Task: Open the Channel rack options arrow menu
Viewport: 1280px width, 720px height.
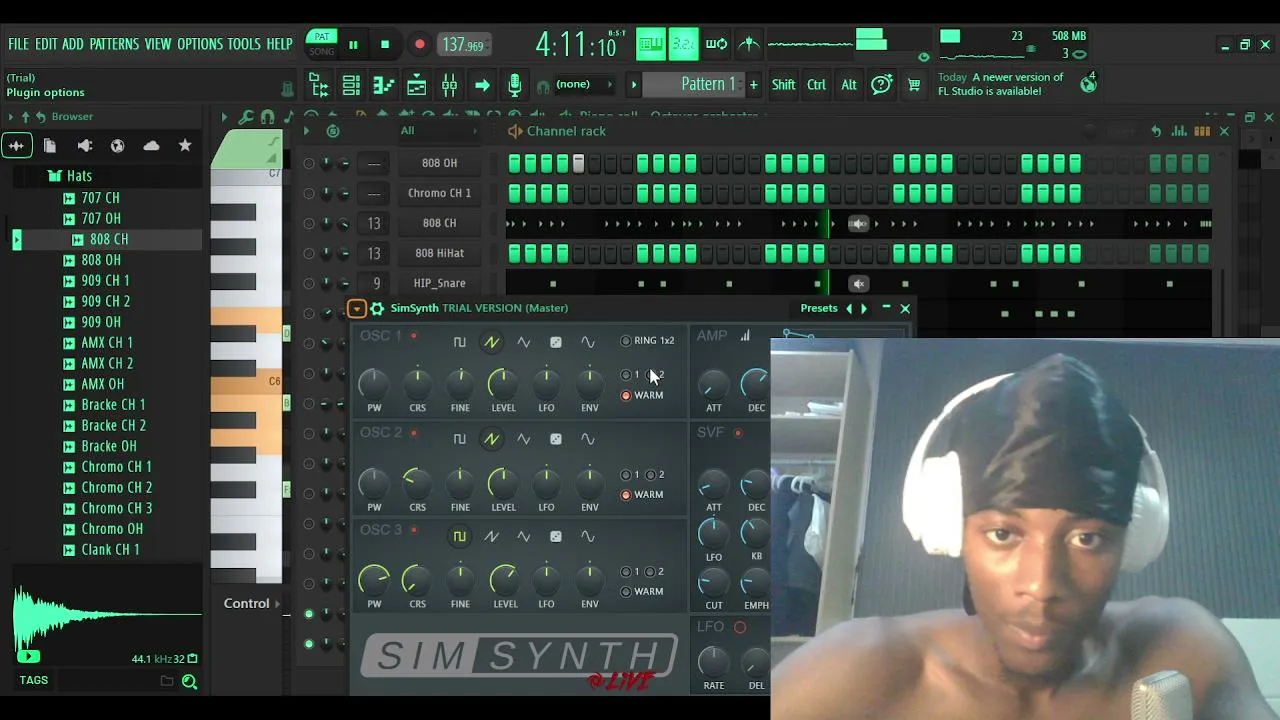Action: [x=306, y=131]
